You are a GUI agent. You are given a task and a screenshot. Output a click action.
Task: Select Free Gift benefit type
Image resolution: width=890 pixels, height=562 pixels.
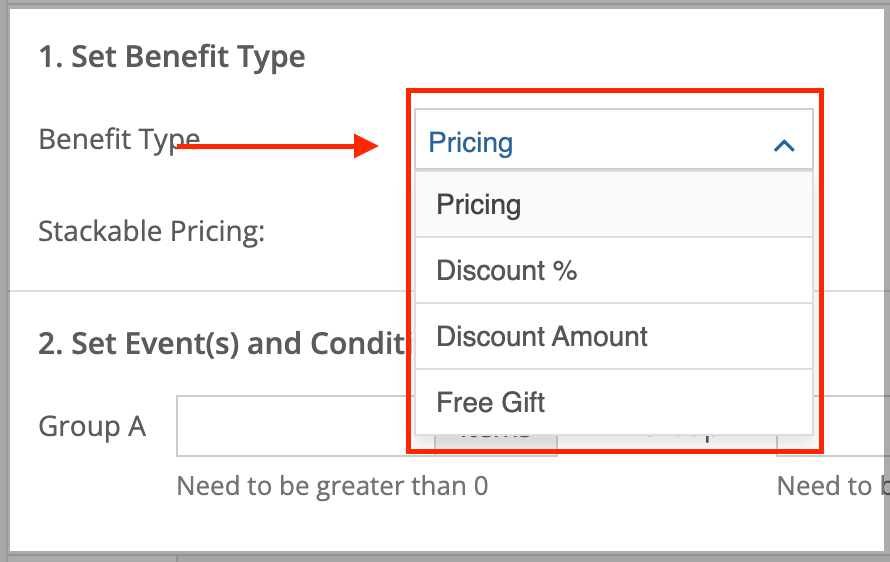(x=614, y=402)
